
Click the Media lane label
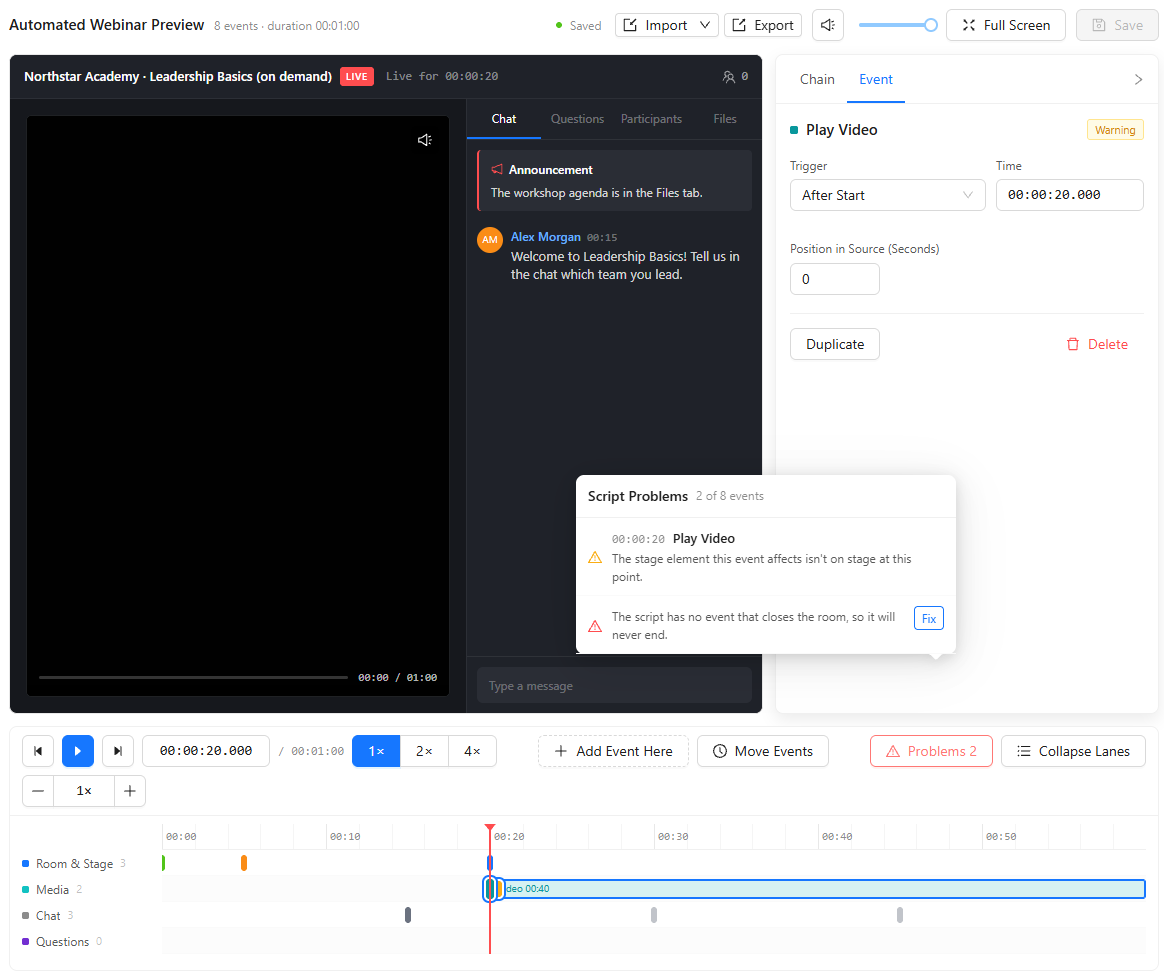[52, 890]
